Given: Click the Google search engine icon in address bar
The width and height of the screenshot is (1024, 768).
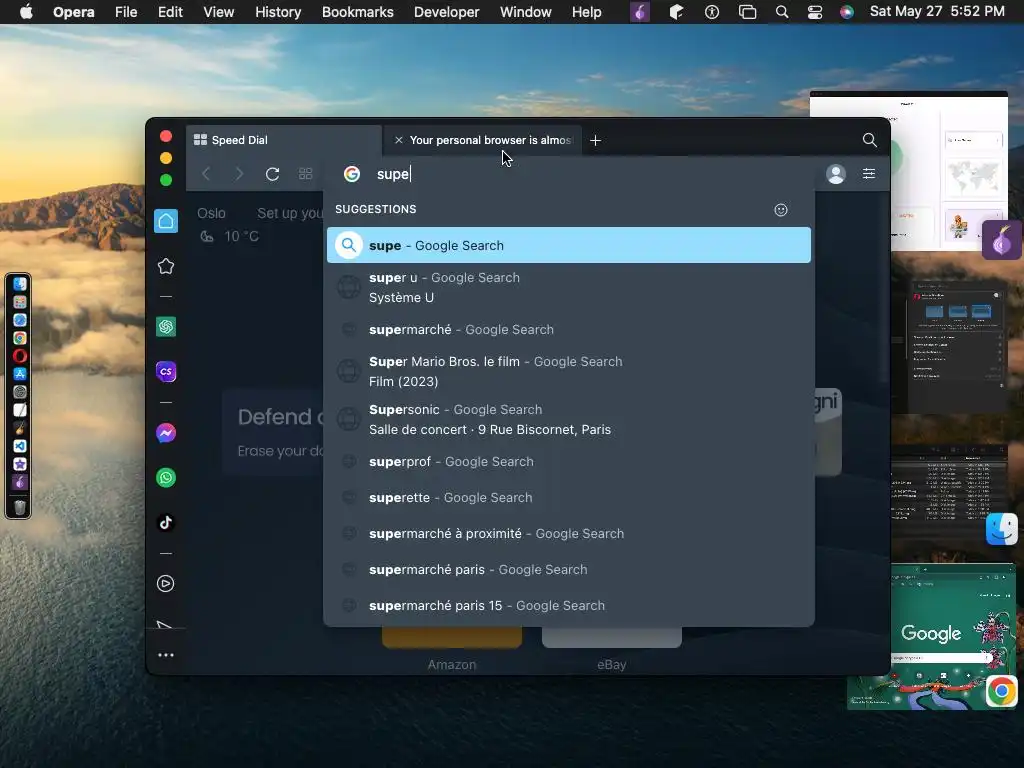Looking at the screenshot, I should [352, 174].
